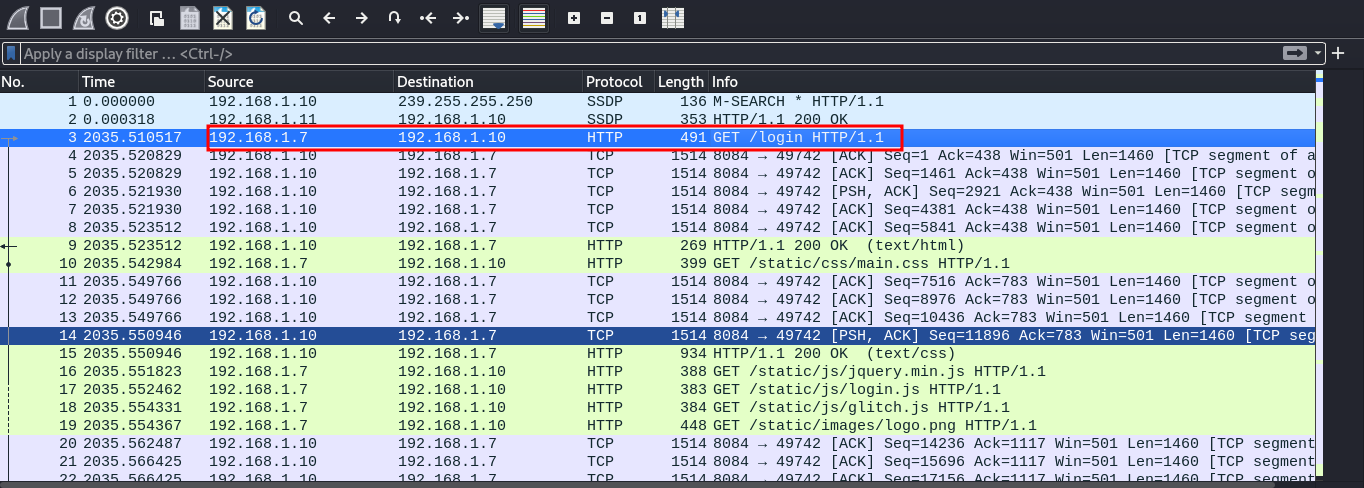1364x488 pixels.
Task: Sort by the Length column header
Action: [681, 82]
